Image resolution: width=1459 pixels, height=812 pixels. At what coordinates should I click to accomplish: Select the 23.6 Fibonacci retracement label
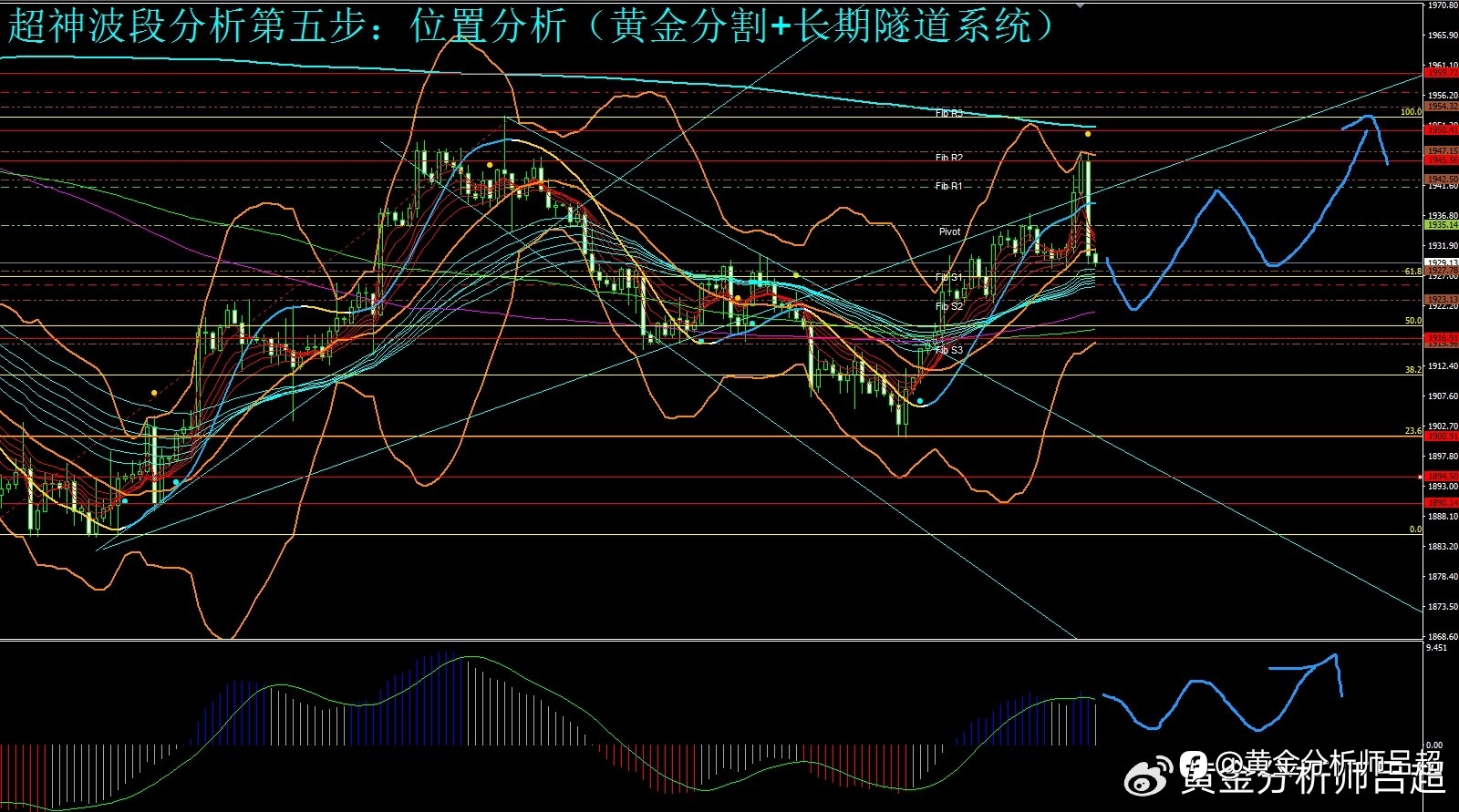pyautogui.click(x=1412, y=430)
